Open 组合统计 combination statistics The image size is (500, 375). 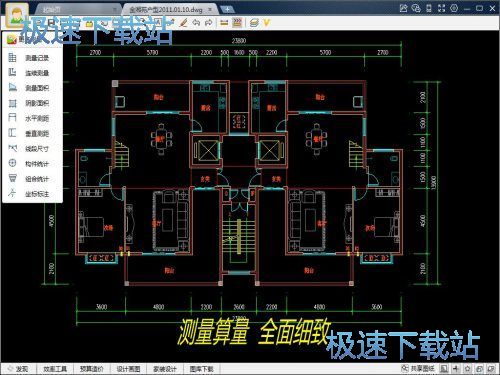[32, 179]
